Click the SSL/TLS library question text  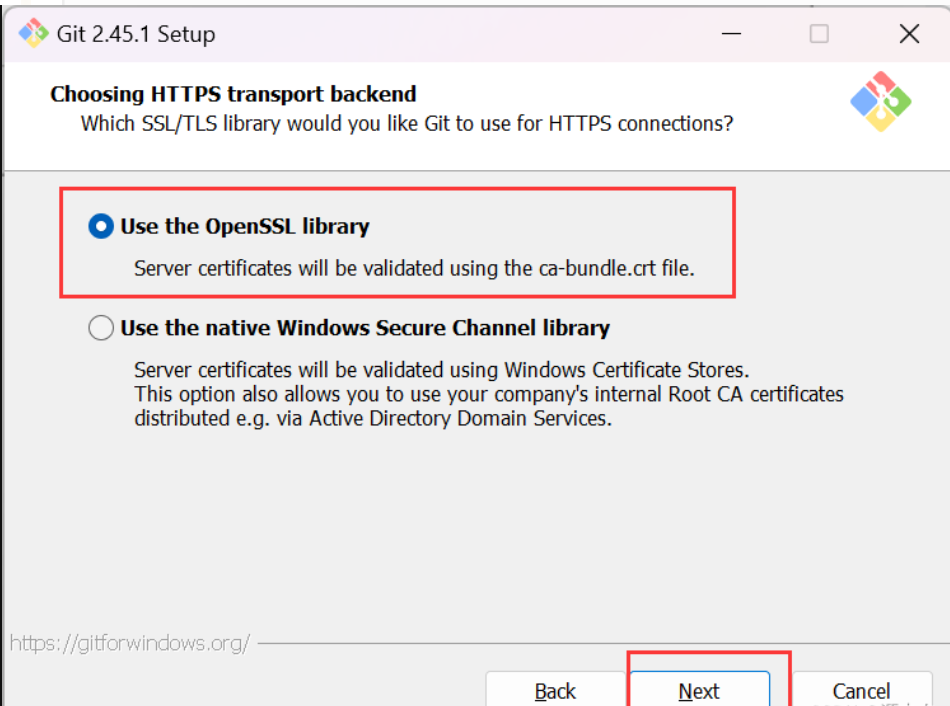[407, 124]
